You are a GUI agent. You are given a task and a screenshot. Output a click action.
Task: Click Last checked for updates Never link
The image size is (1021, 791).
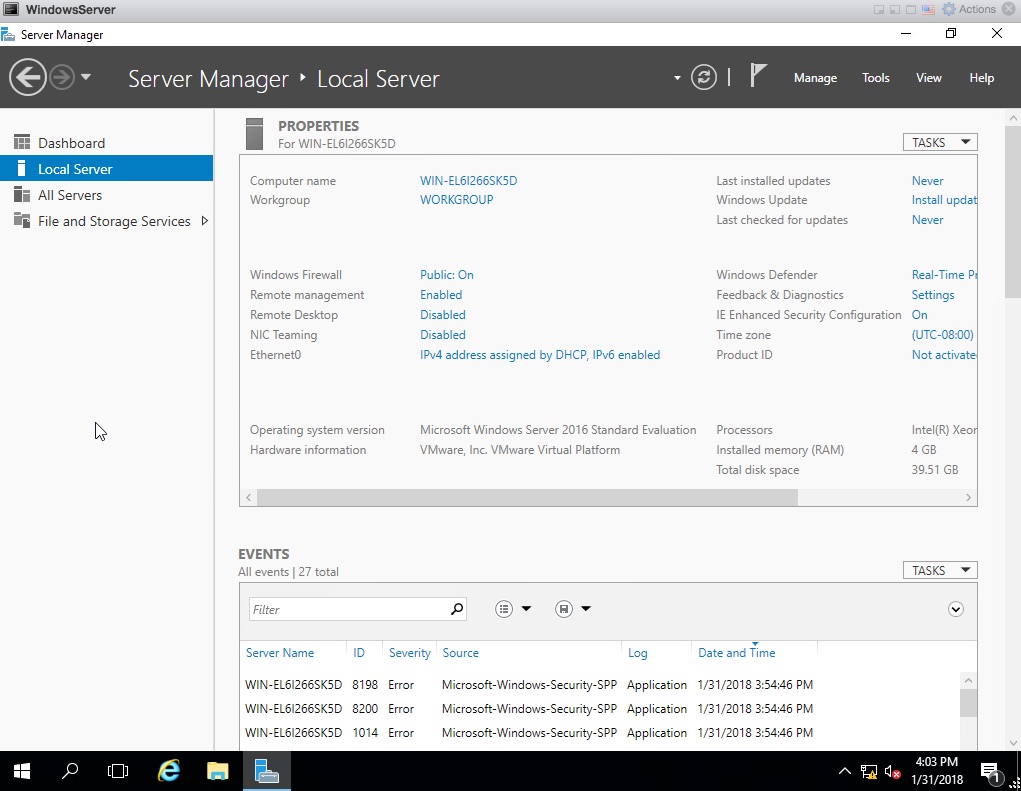pyautogui.click(x=927, y=220)
